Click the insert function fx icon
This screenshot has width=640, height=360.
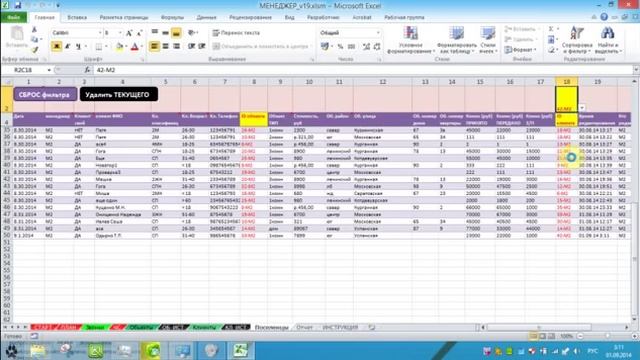click(87, 70)
